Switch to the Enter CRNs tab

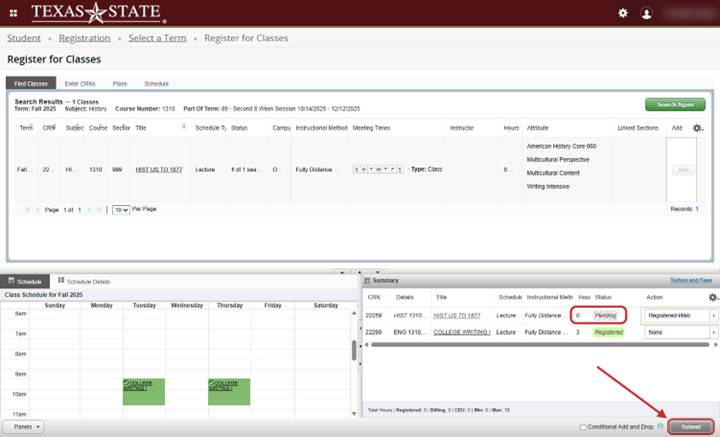pyautogui.click(x=79, y=83)
